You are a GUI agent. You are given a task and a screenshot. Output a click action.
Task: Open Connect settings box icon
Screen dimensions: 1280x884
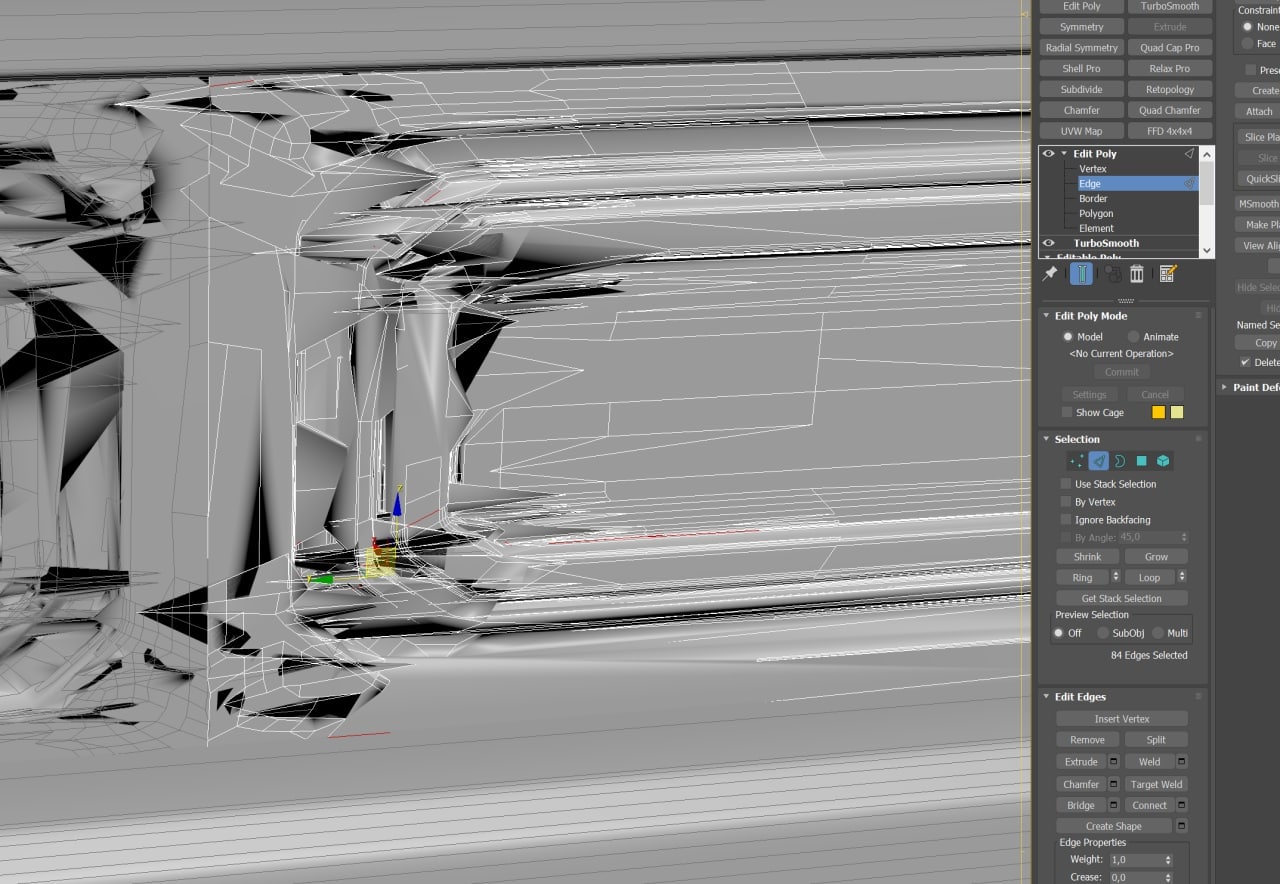tap(1182, 805)
